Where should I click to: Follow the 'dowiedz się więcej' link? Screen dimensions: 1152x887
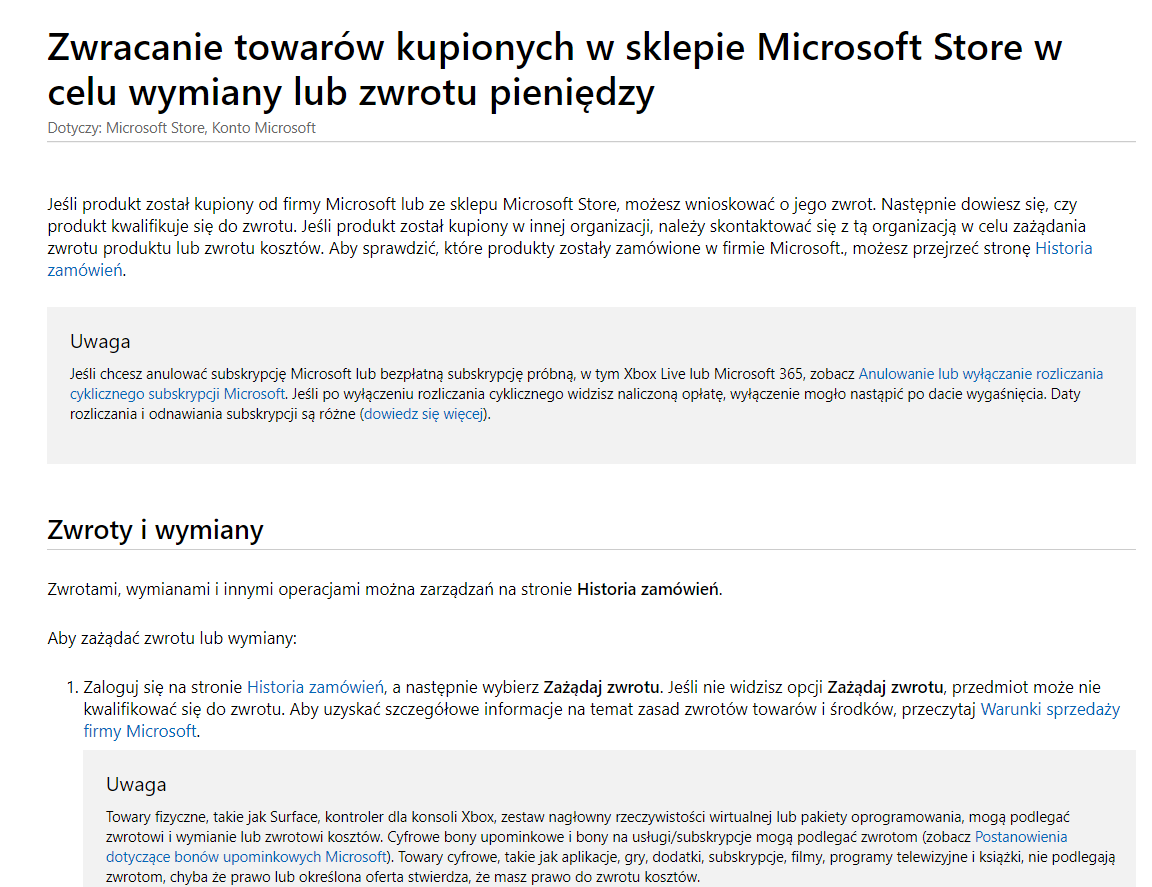(424, 414)
